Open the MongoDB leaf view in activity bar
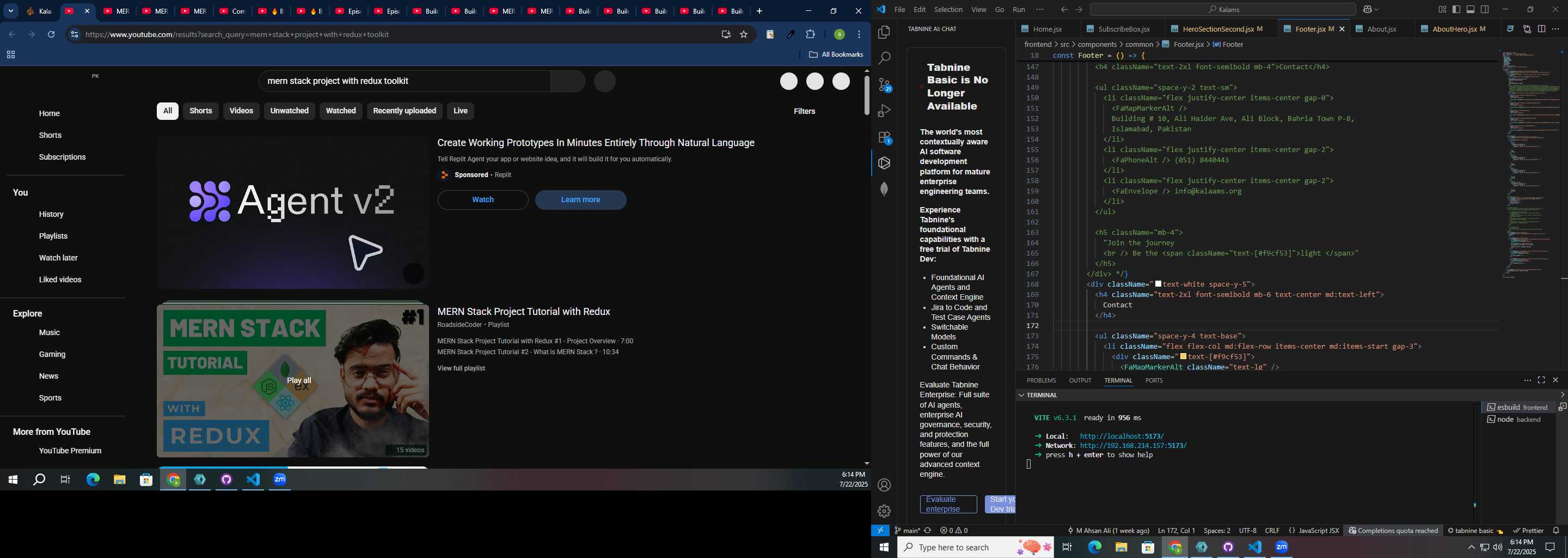 pos(884,190)
